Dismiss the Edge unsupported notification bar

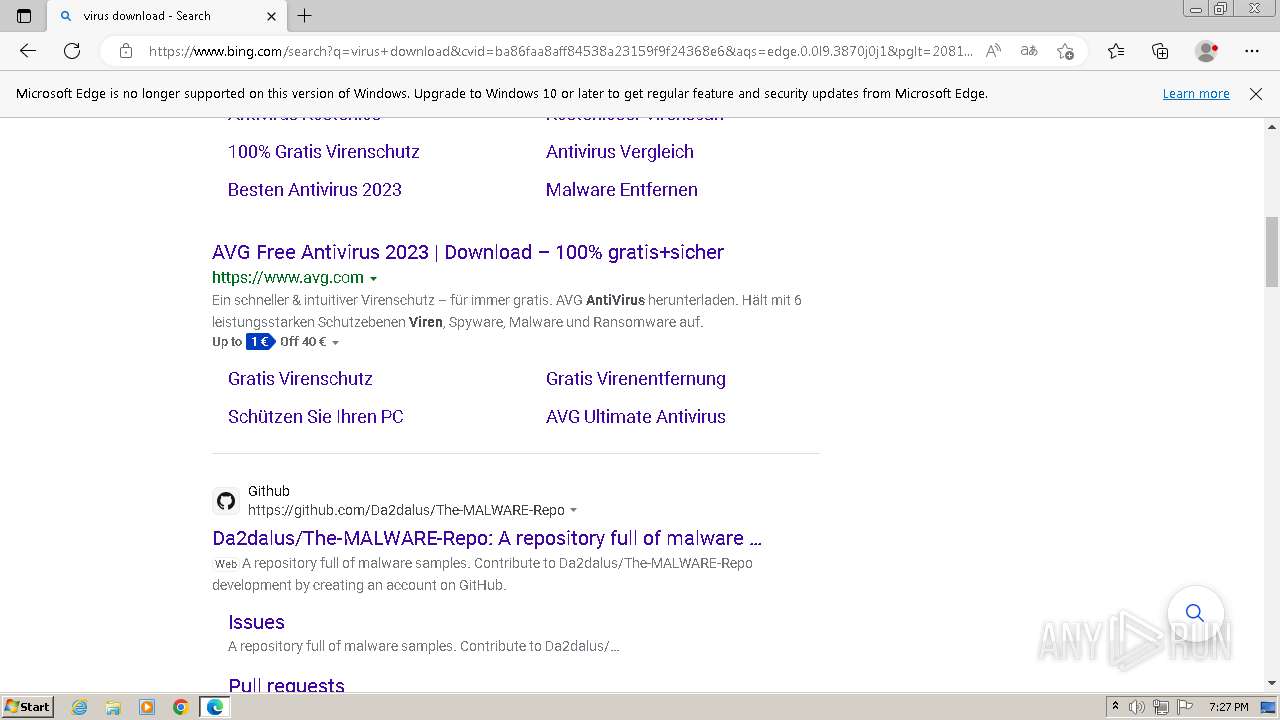click(x=1256, y=94)
